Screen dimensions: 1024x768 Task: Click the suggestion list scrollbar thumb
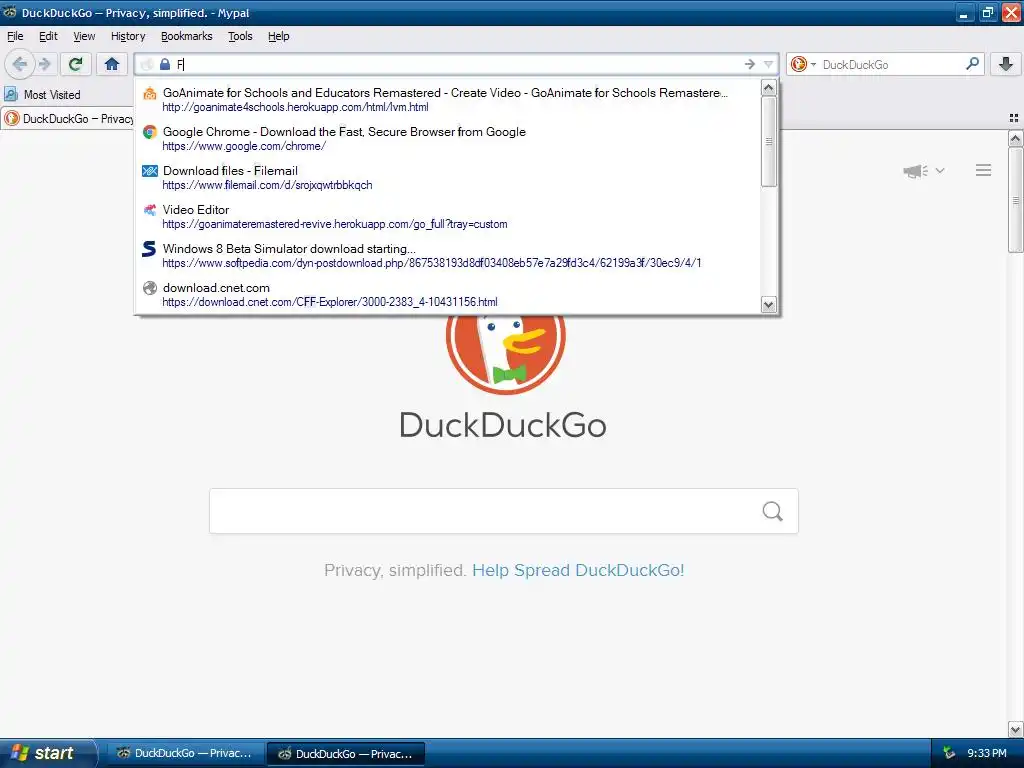point(769,142)
